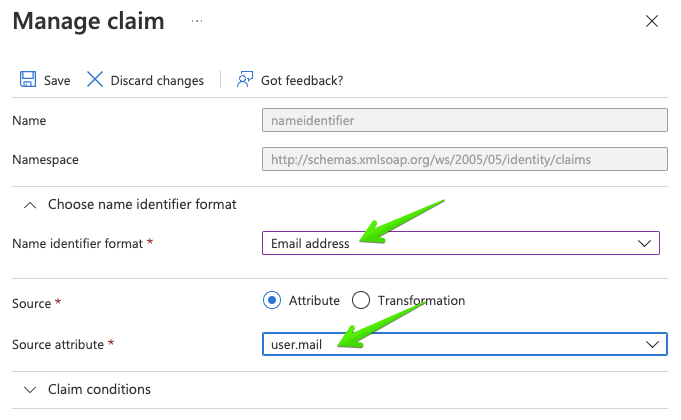Image resolution: width=681 pixels, height=420 pixels.
Task: Open the Source attribute user.mail dropdown
Action: coord(465,344)
